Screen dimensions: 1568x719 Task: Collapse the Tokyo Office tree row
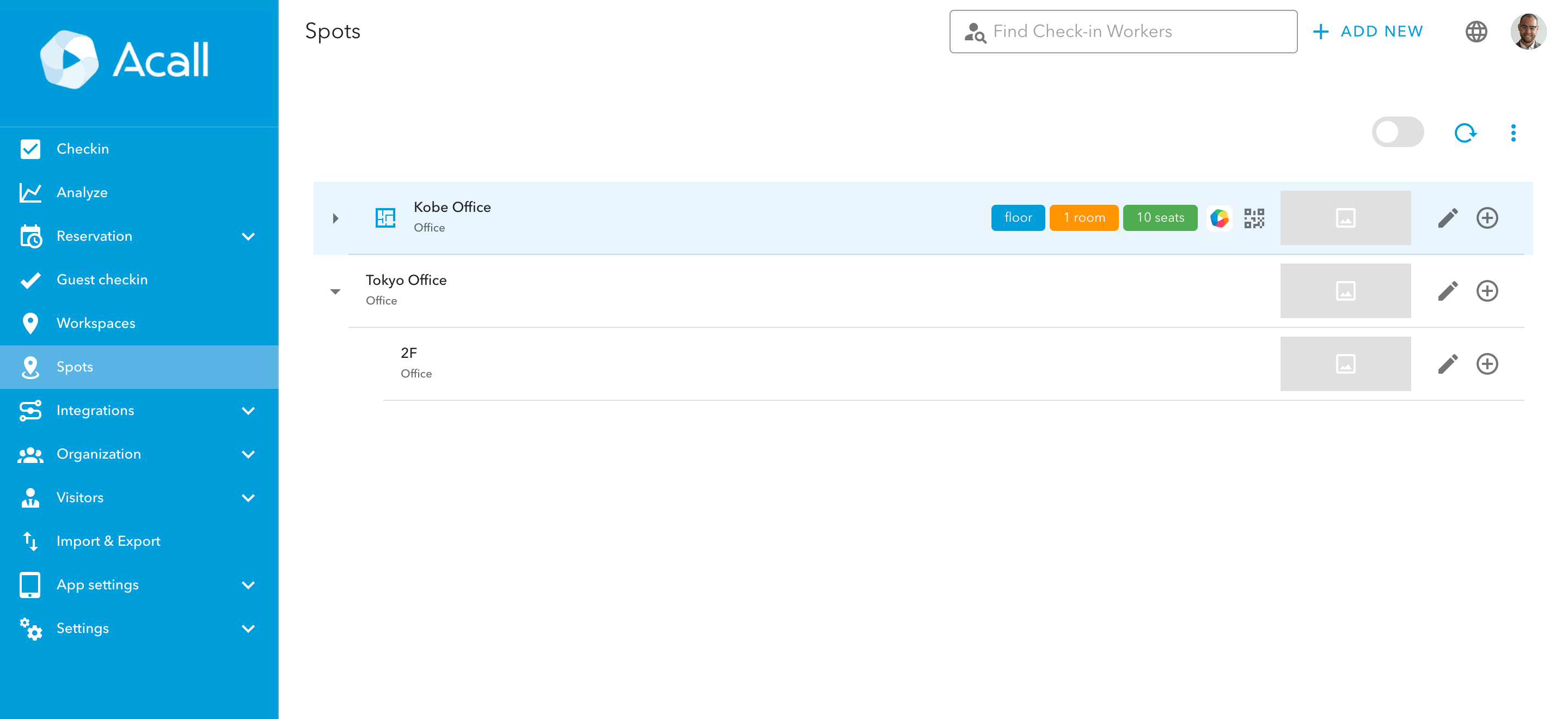coord(335,291)
